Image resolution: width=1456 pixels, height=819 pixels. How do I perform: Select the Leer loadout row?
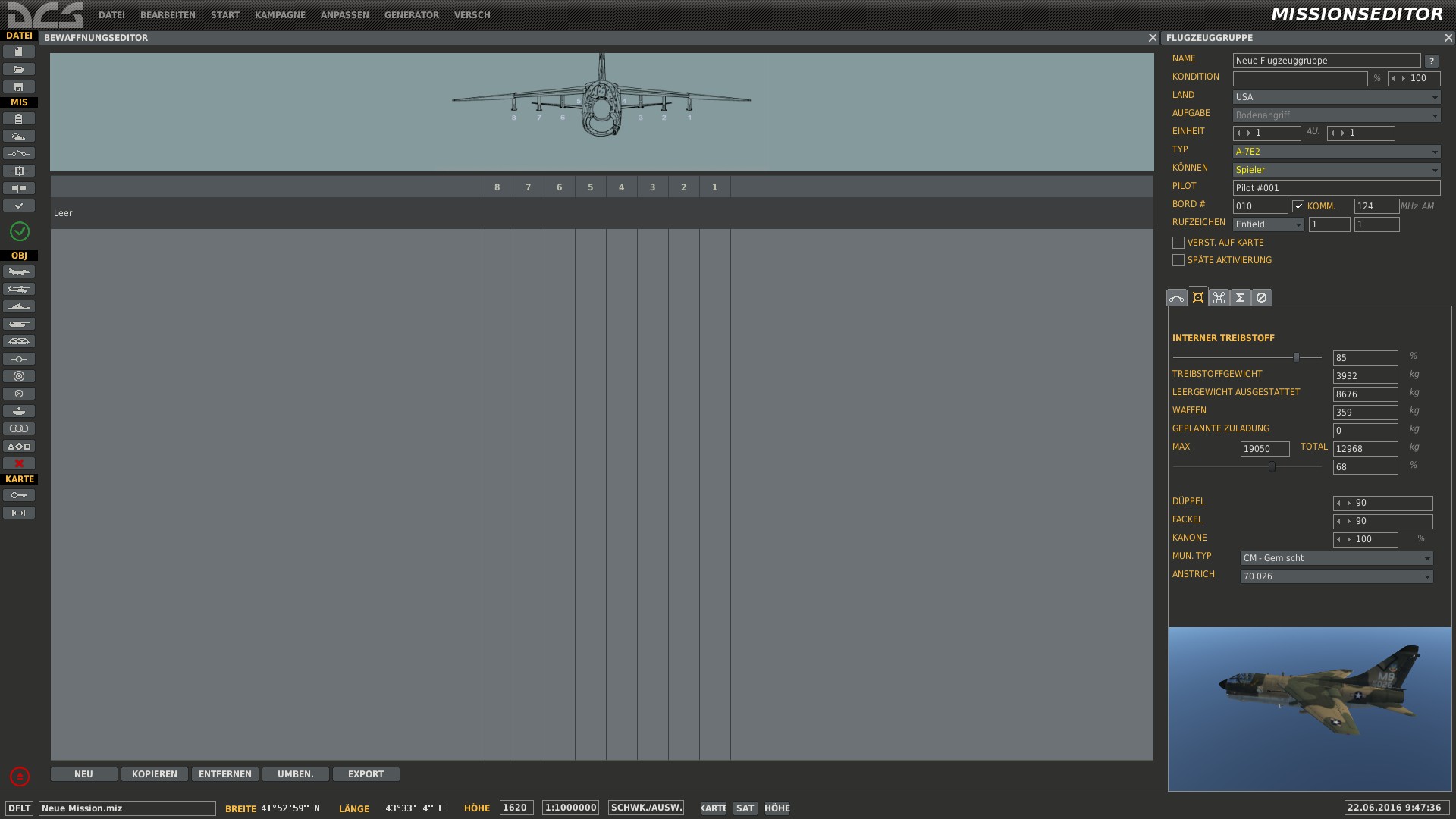coord(601,213)
